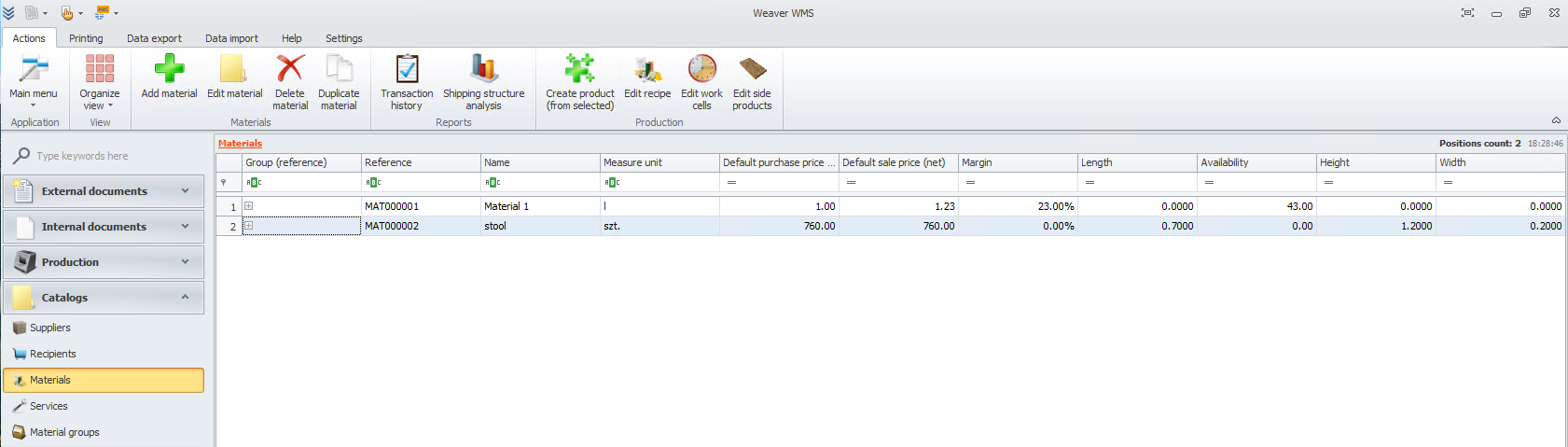Click the stool row 1.2000 height cell

click(1376, 226)
